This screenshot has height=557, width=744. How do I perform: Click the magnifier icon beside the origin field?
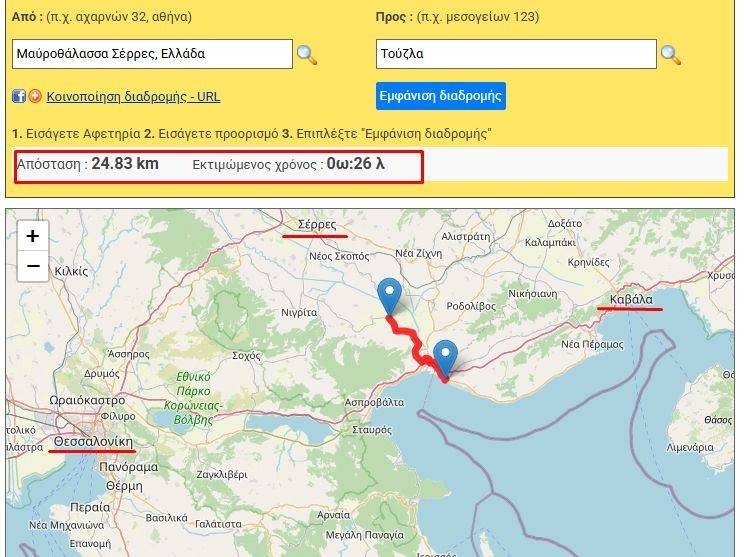tap(307, 55)
